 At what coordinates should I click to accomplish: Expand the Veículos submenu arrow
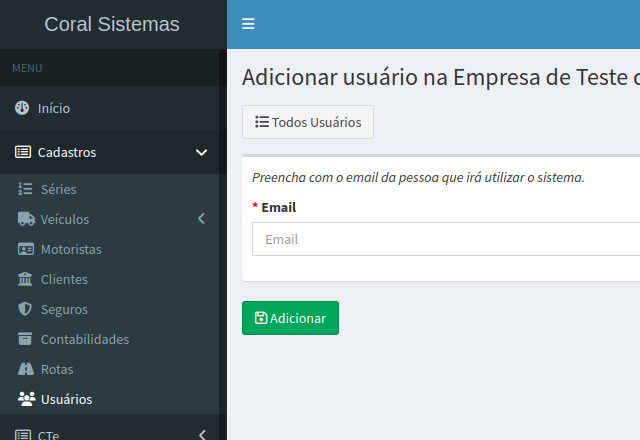[x=201, y=219]
